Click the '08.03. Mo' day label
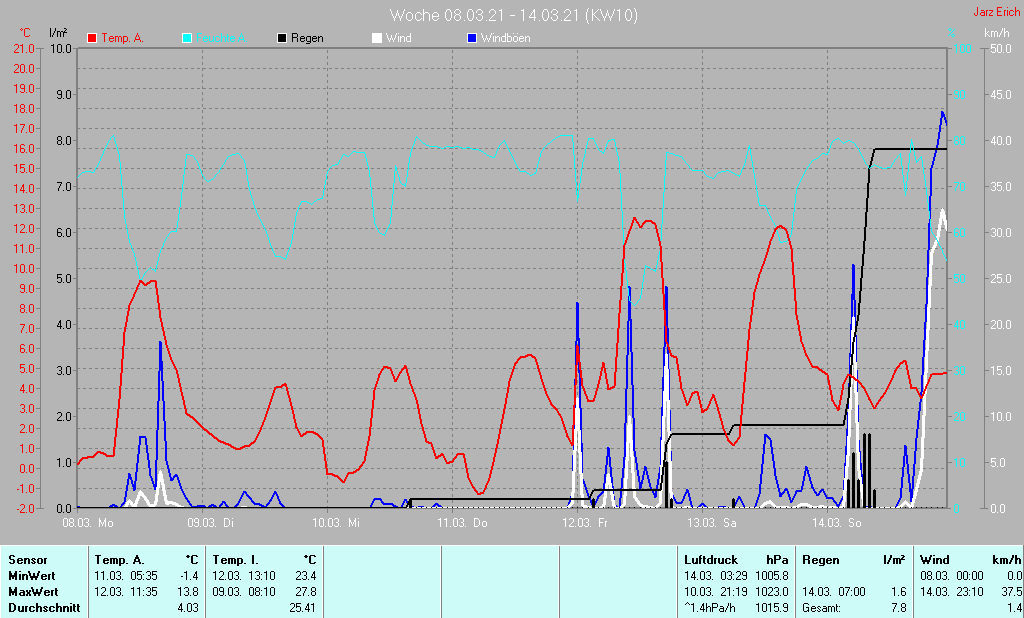This screenshot has width=1024, height=618. (88, 523)
